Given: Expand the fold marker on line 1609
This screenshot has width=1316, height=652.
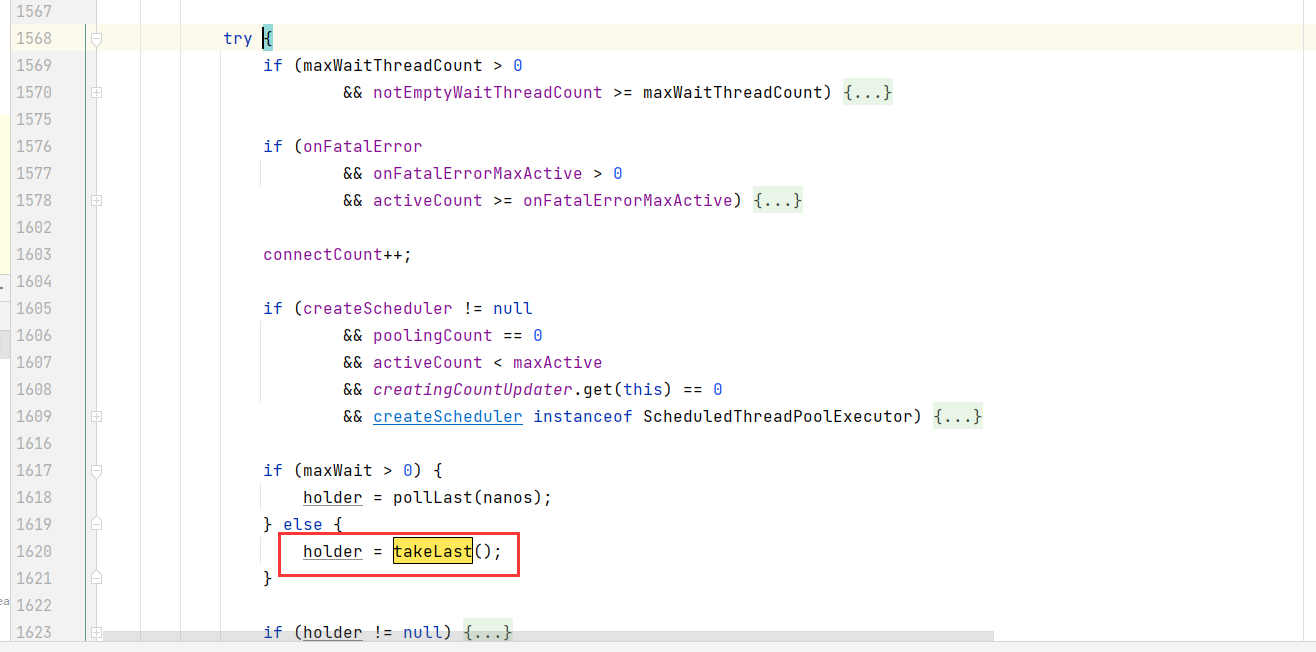Looking at the screenshot, I should (x=96, y=417).
